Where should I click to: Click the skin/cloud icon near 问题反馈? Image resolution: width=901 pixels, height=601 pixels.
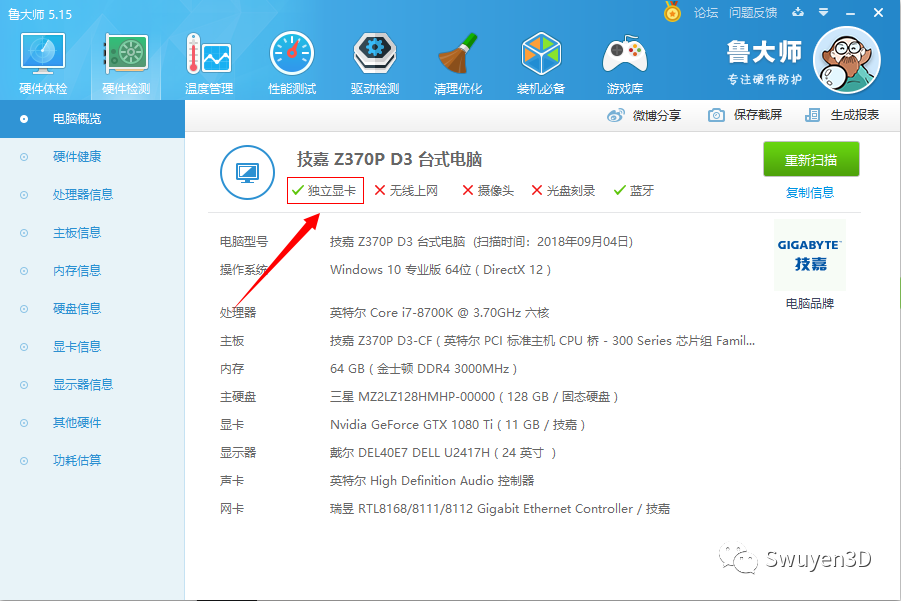(x=798, y=12)
